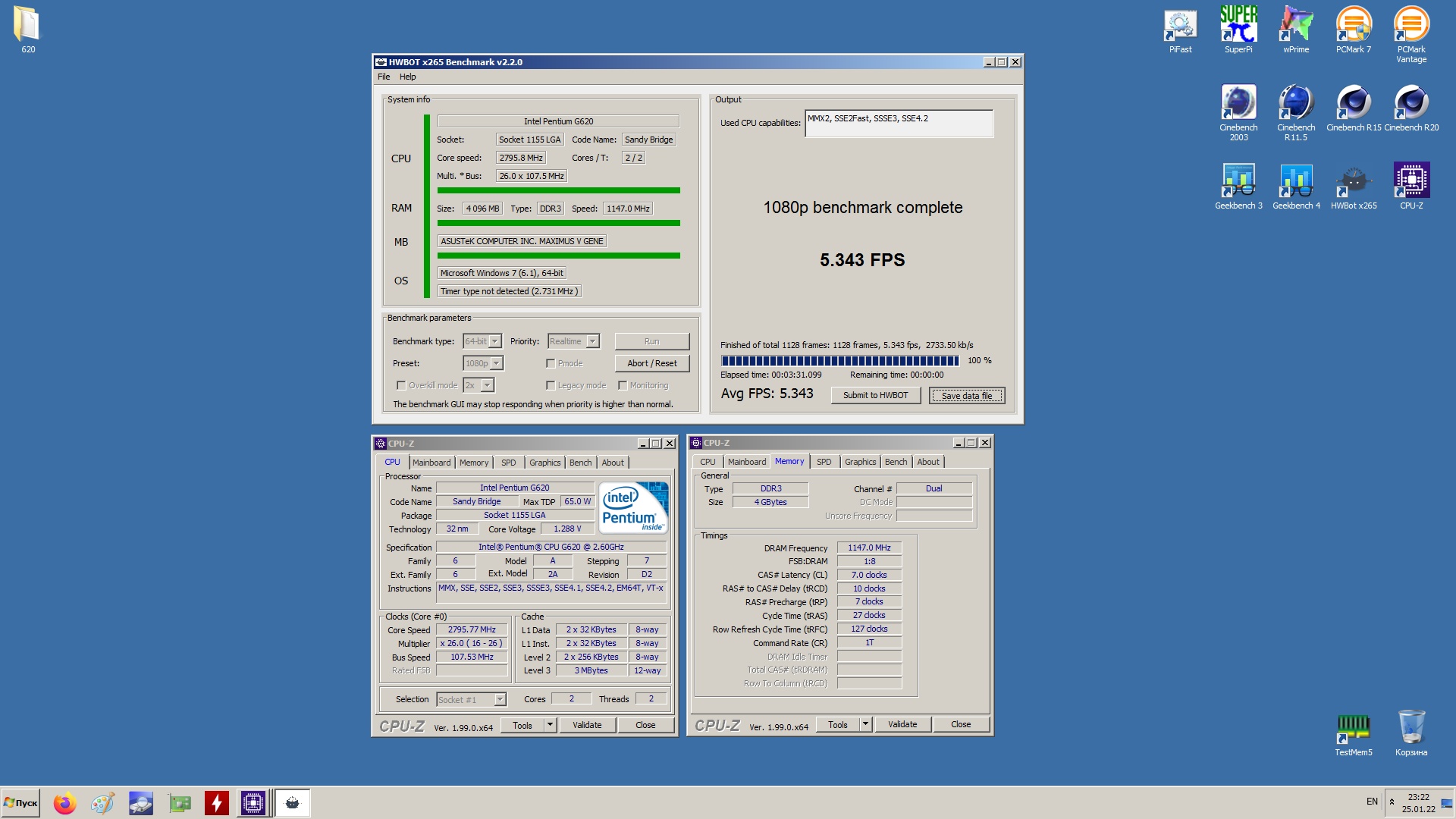Viewport: 1456px width, 819px height.
Task: Click the Start (Пуск) button
Action: point(21,803)
